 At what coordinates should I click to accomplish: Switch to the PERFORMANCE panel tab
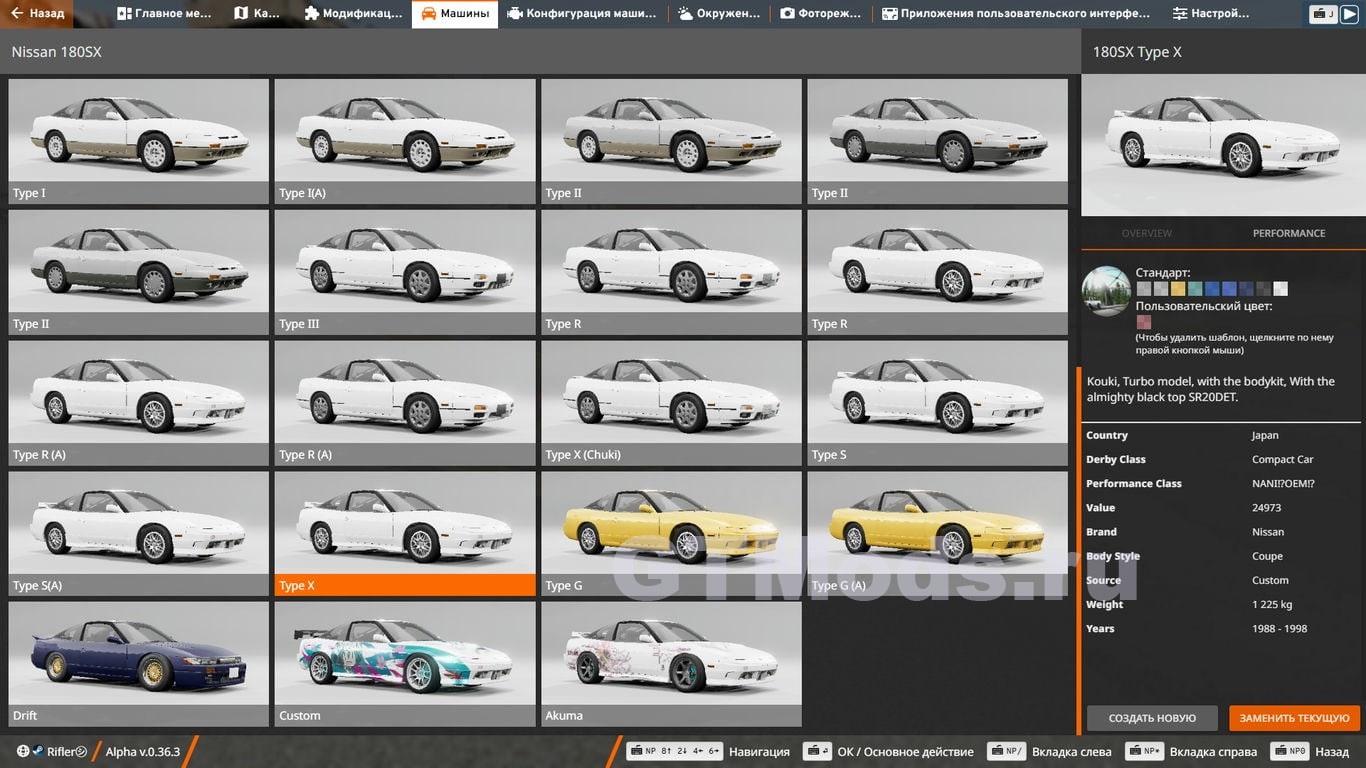pos(1289,233)
